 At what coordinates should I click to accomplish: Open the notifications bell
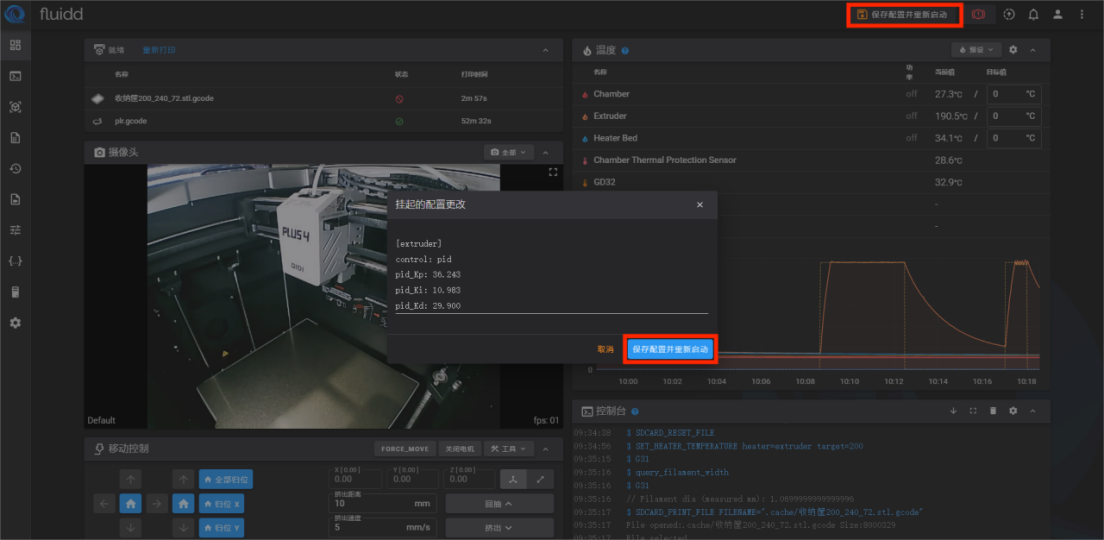[x=1033, y=15]
